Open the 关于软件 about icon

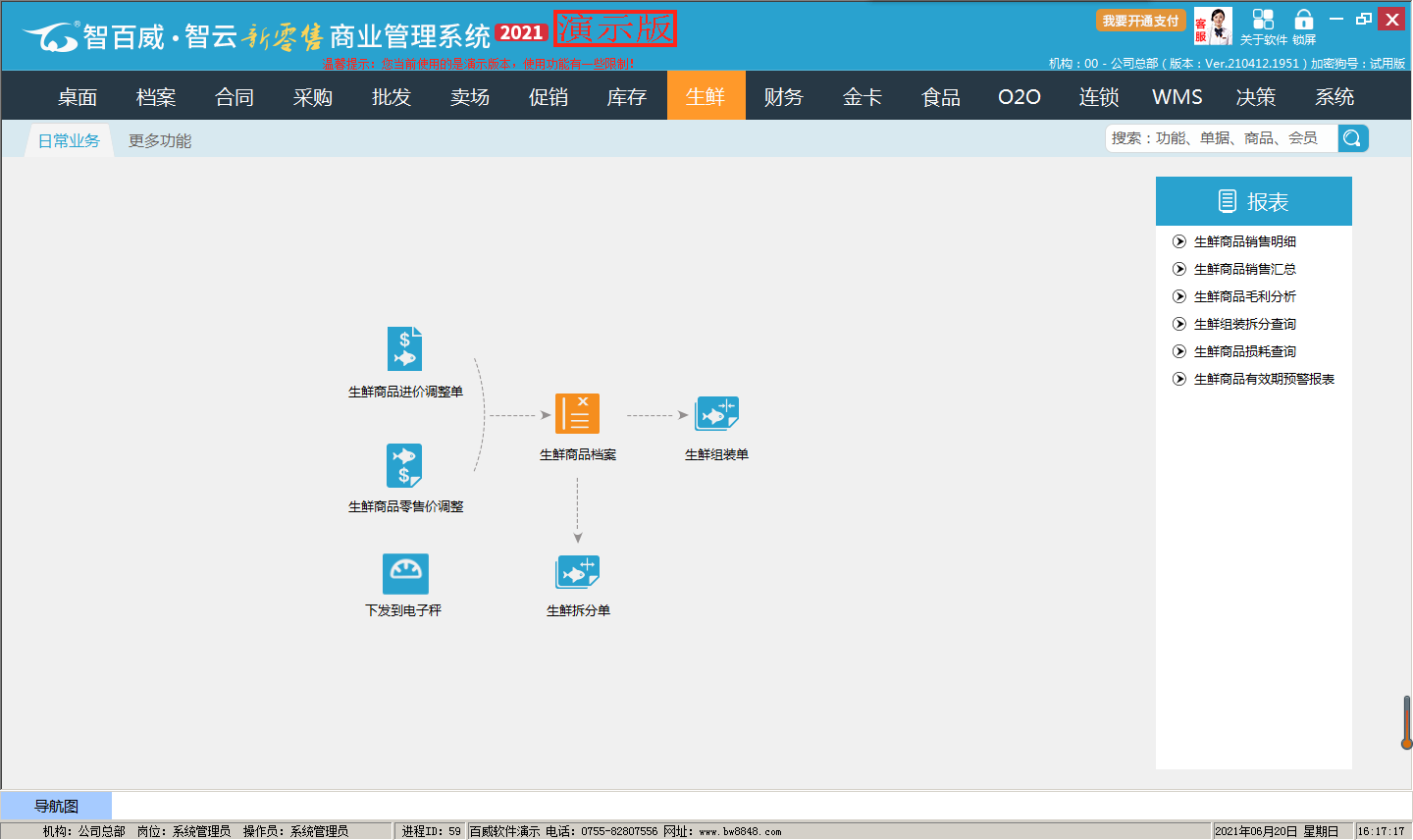tap(1263, 22)
